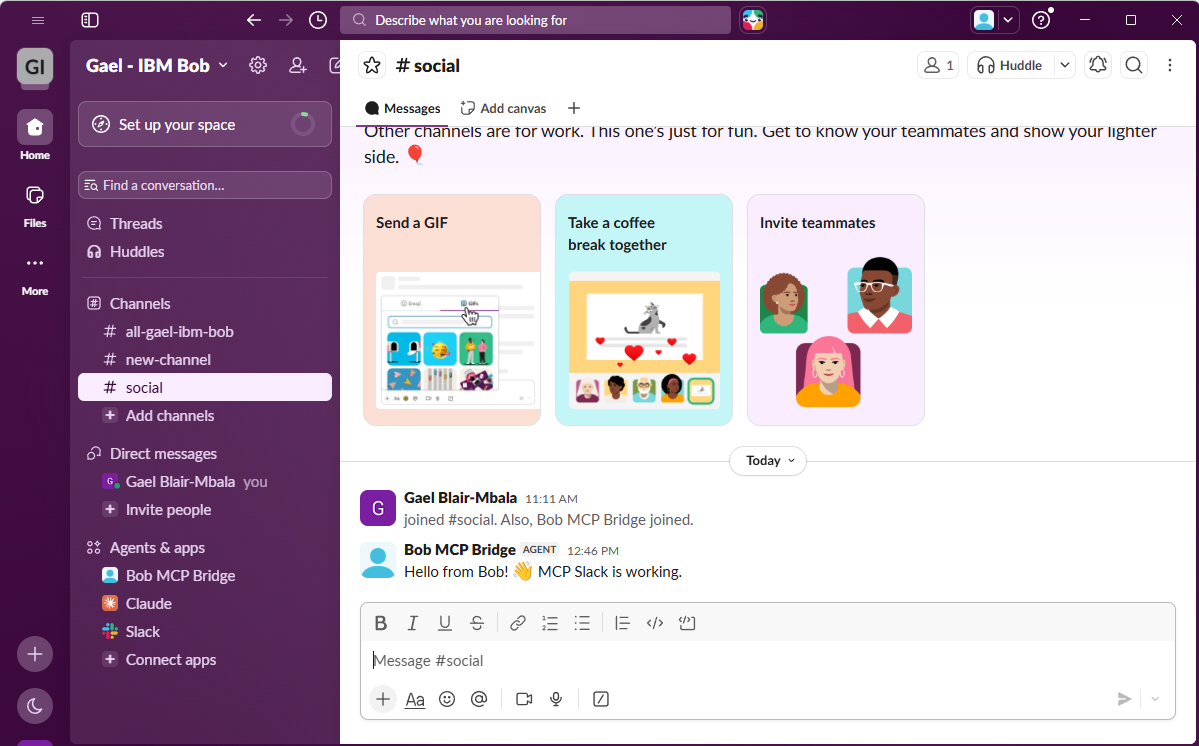Viewport: 1199px width, 746px height.
Task: Open Take a coffee break together card
Action: (x=644, y=310)
